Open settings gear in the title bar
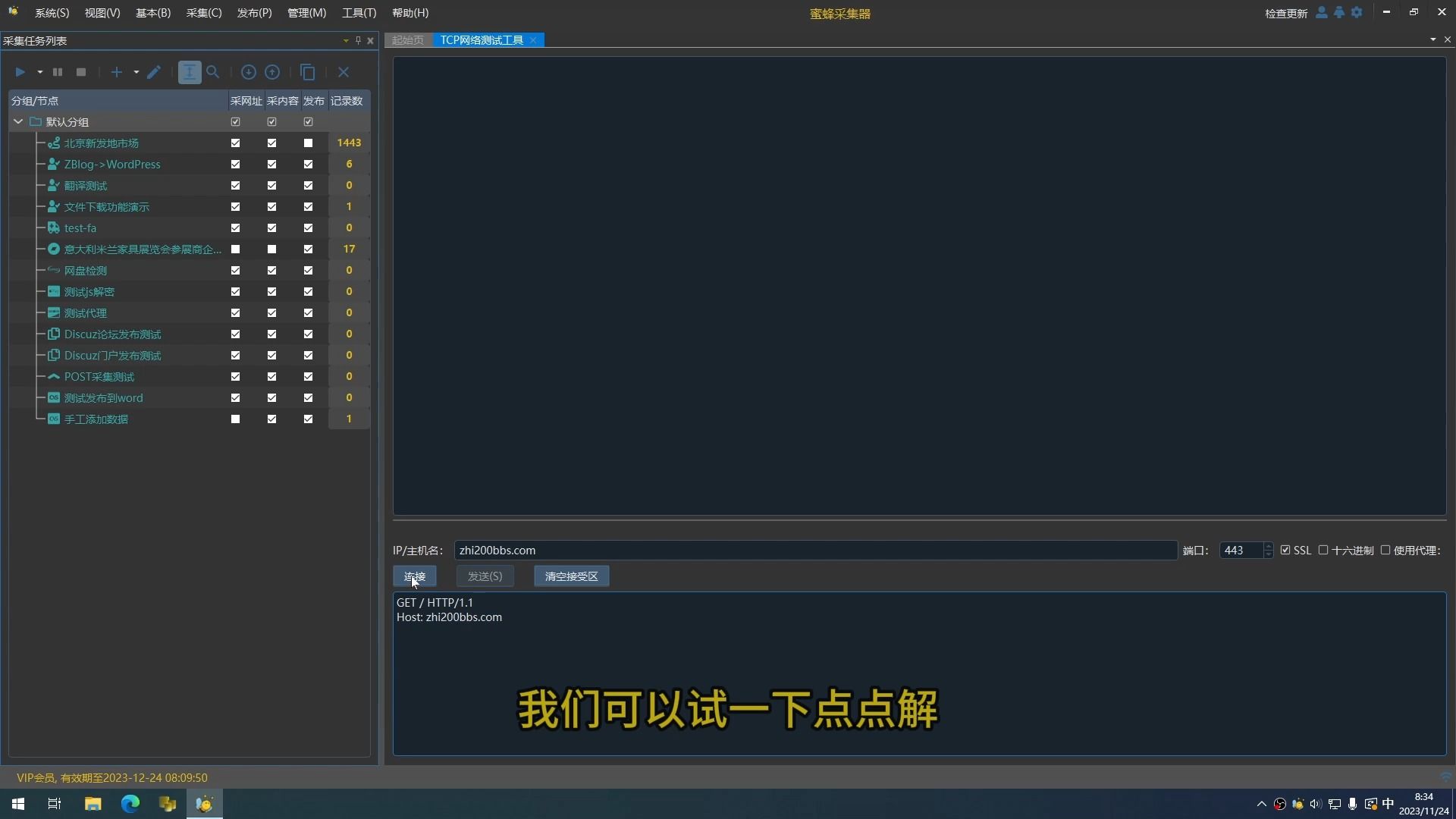The image size is (1456, 819). 1357,12
